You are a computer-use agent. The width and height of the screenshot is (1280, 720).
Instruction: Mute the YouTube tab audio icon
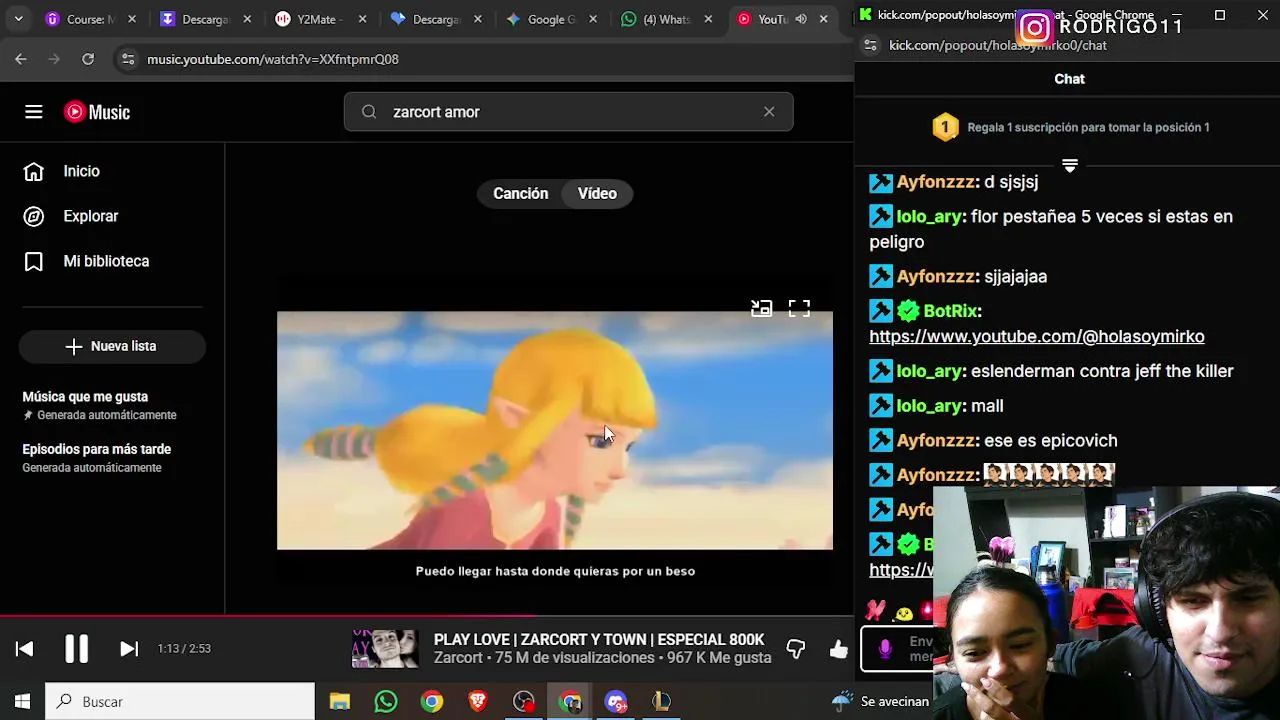(x=801, y=19)
